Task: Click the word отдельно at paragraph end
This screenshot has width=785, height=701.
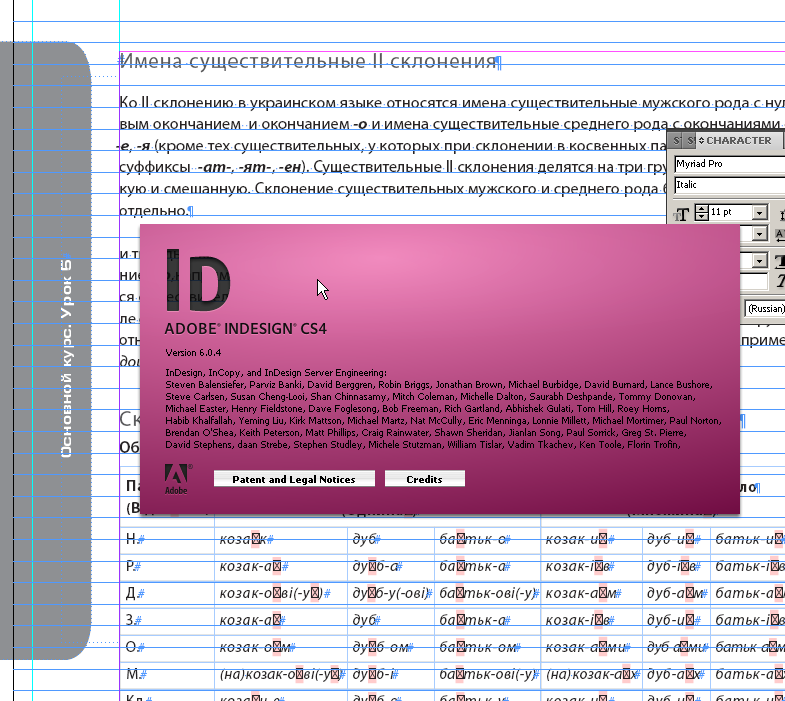Action: pyautogui.click(x=153, y=211)
